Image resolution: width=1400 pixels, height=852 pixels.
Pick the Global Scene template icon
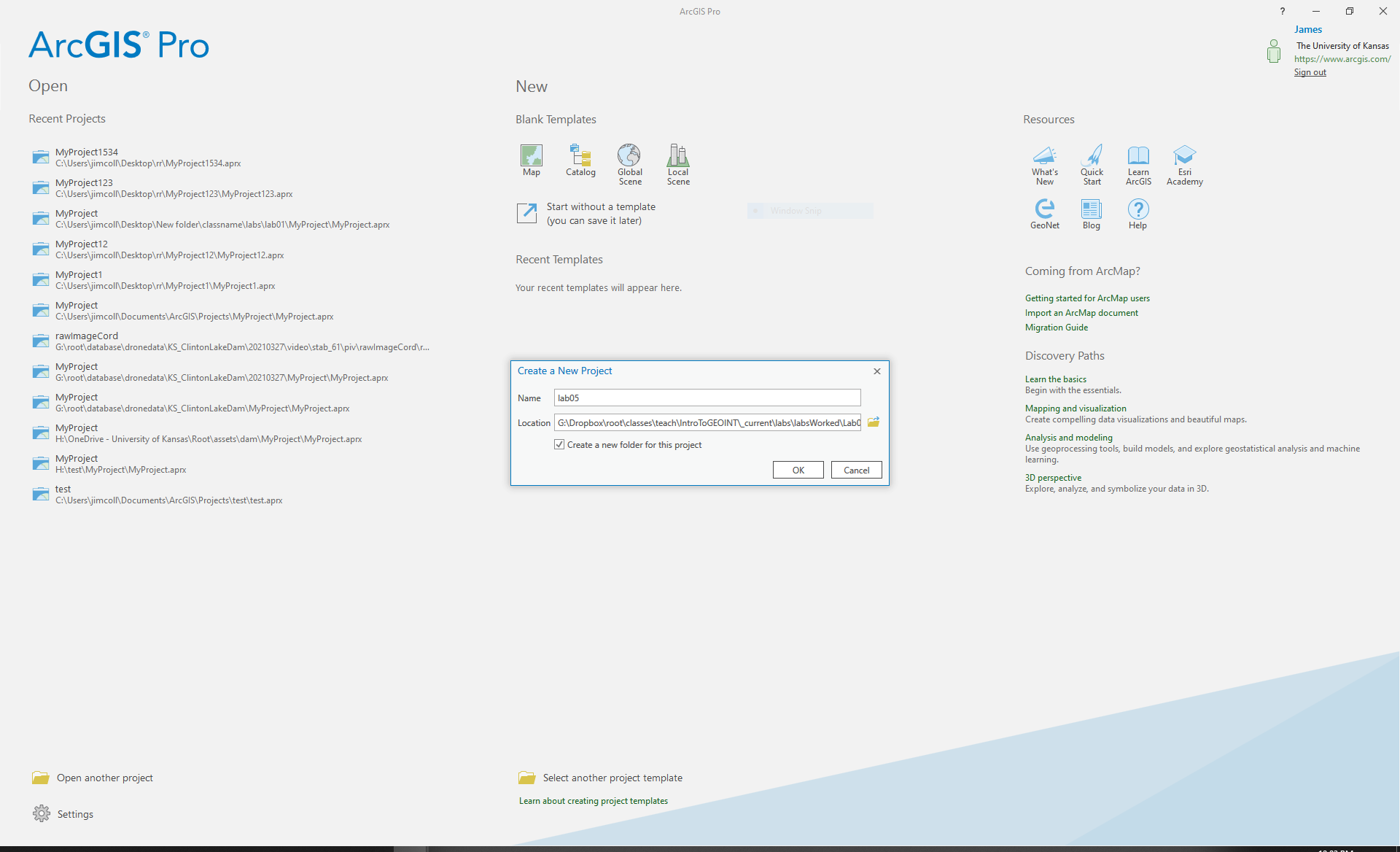tap(629, 155)
